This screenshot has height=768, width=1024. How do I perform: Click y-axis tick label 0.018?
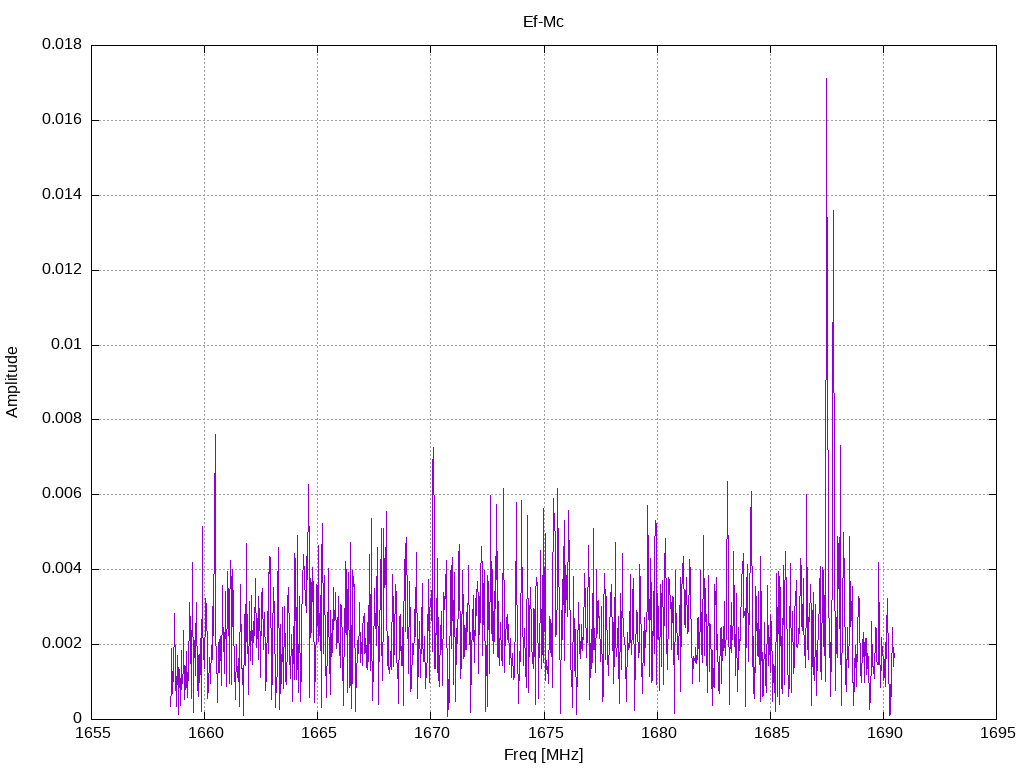[62, 44]
